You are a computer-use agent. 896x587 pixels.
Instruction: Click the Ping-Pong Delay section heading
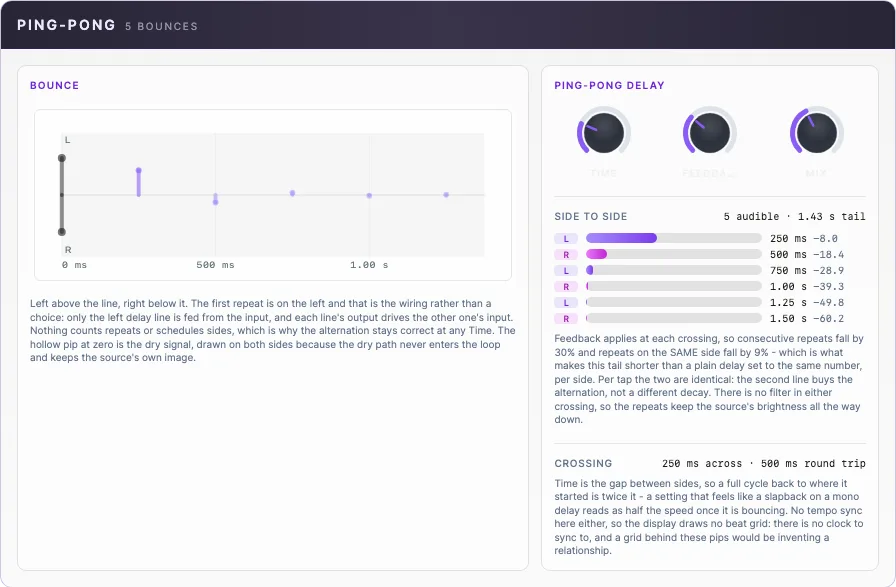pos(609,85)
